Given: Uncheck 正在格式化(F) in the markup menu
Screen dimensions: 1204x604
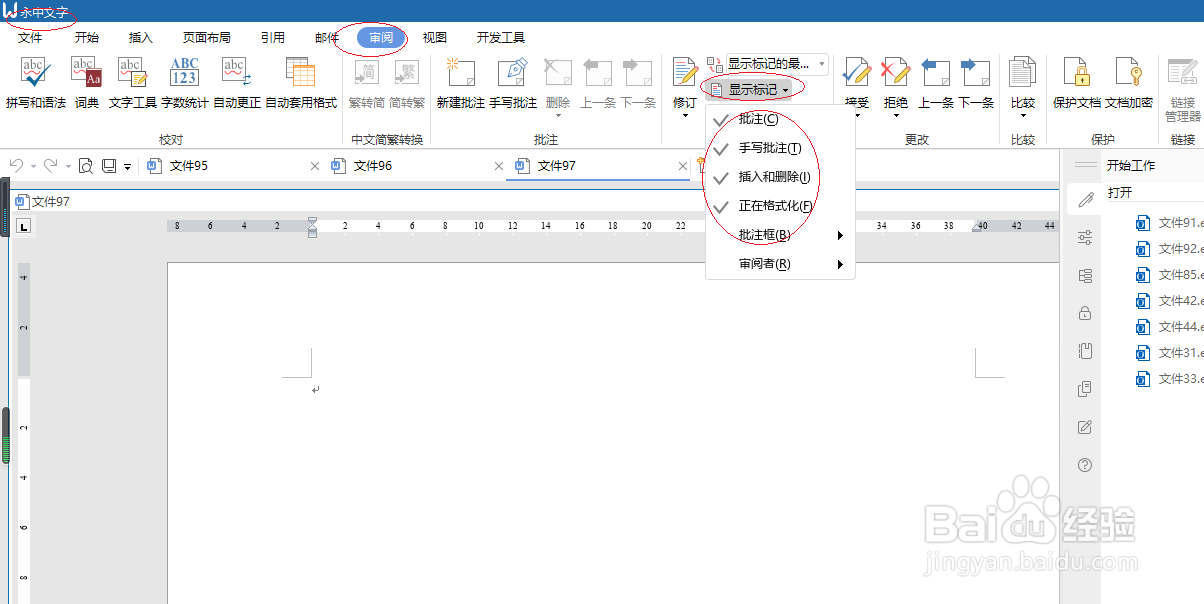Looking at the screenshot, I should [780, 206].
